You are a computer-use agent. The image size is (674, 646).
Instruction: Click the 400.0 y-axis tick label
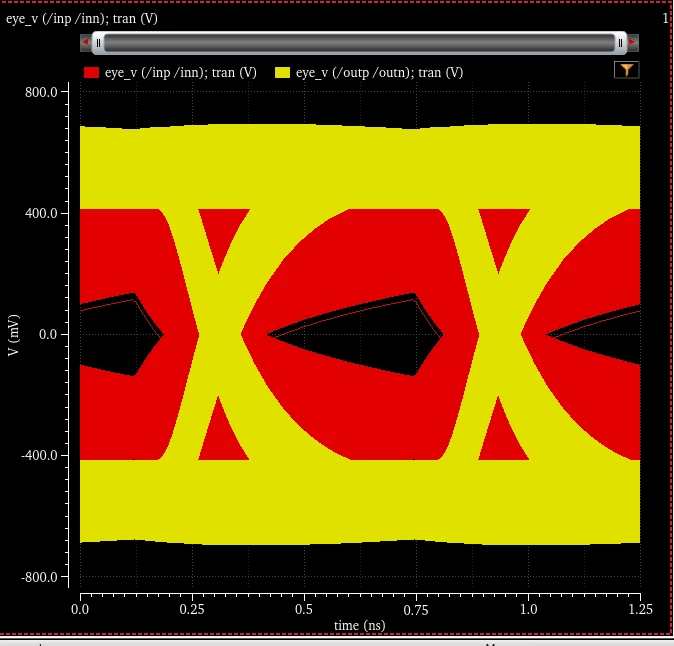tap(41, 213)
